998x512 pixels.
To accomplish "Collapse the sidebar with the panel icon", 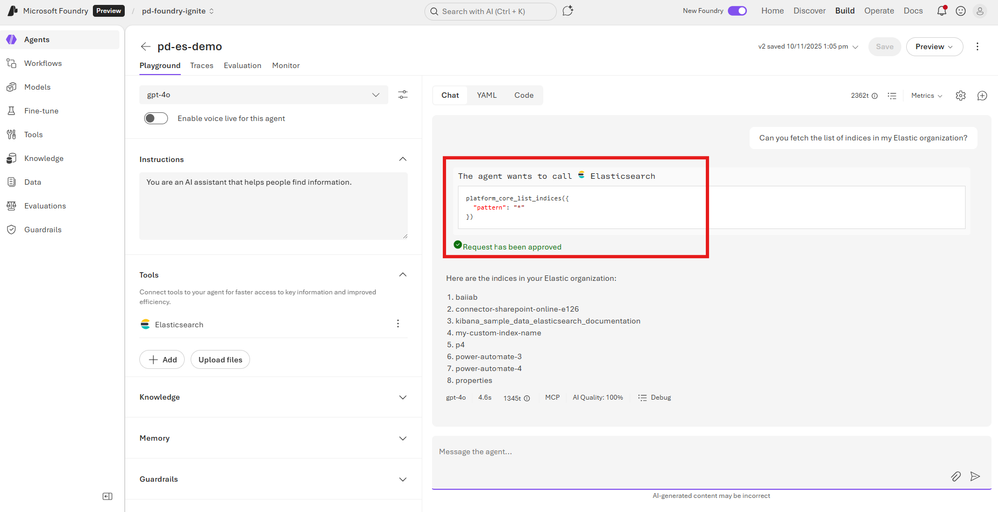I will coord(108,497).
